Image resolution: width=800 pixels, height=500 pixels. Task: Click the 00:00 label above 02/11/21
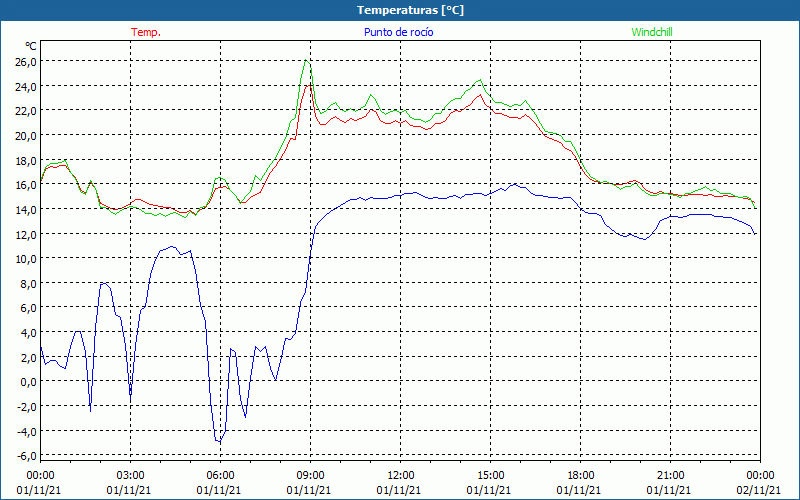tap(760, 476)
